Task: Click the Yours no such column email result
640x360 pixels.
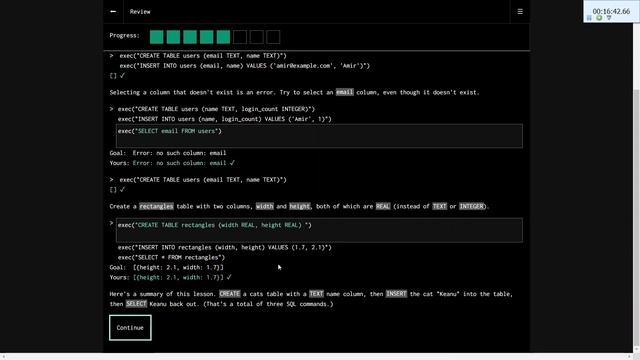Action: pyautogui.click(x=172, y=163)
